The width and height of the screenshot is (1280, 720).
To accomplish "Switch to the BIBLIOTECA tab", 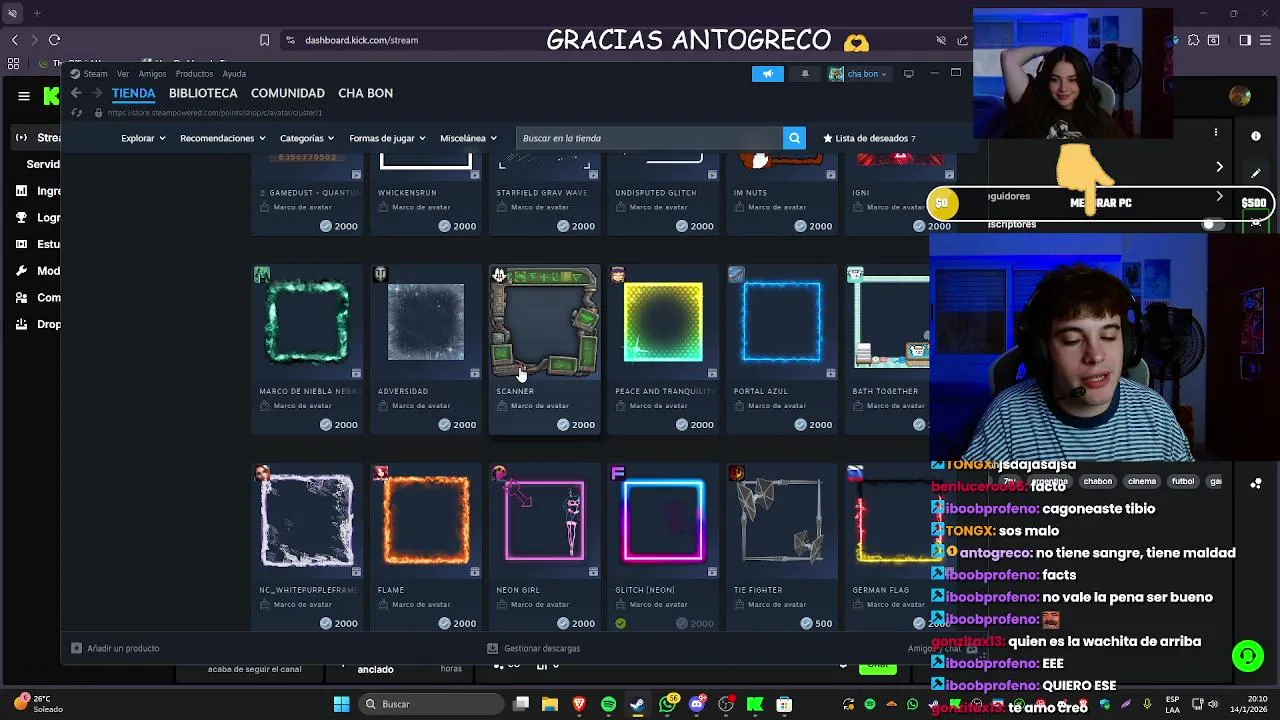I will pos(203,93).
